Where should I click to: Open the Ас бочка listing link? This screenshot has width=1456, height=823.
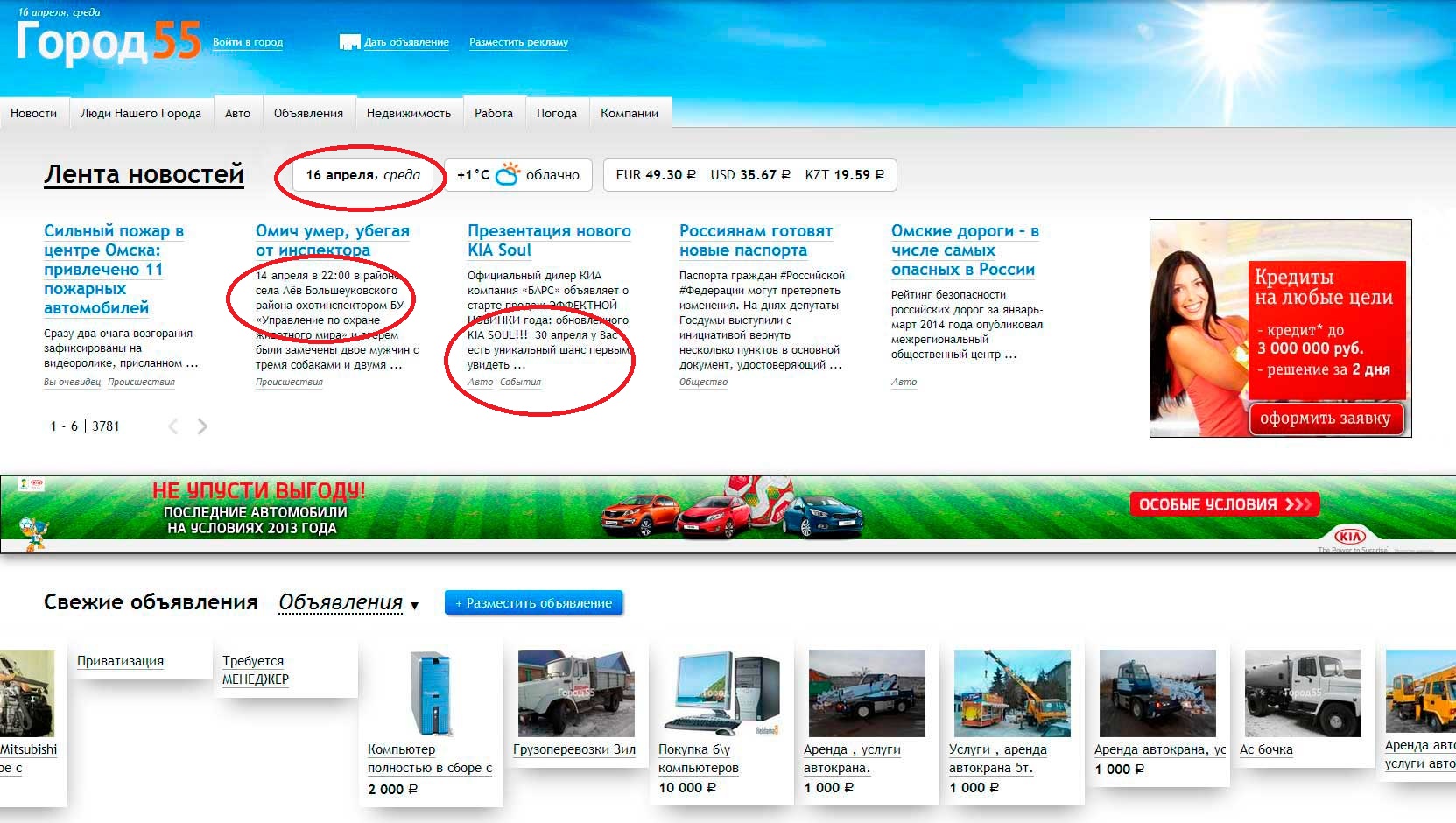pyautogui.click(x=1266, y=749)
